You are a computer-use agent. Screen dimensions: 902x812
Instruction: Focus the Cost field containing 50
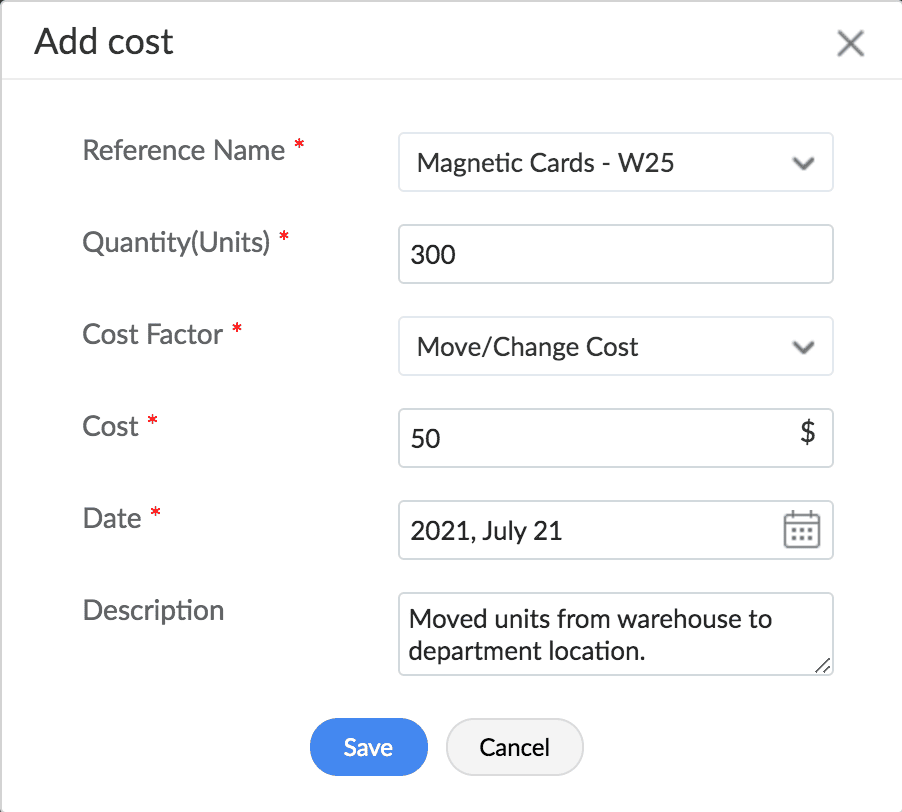[x=590, y=439]
